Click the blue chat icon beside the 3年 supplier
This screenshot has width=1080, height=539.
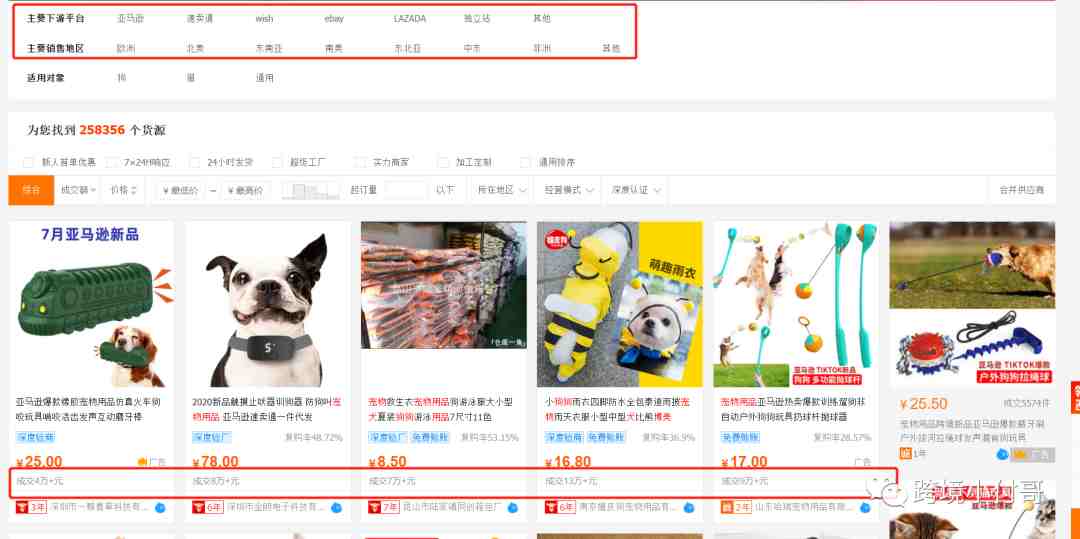click(160, 508)
